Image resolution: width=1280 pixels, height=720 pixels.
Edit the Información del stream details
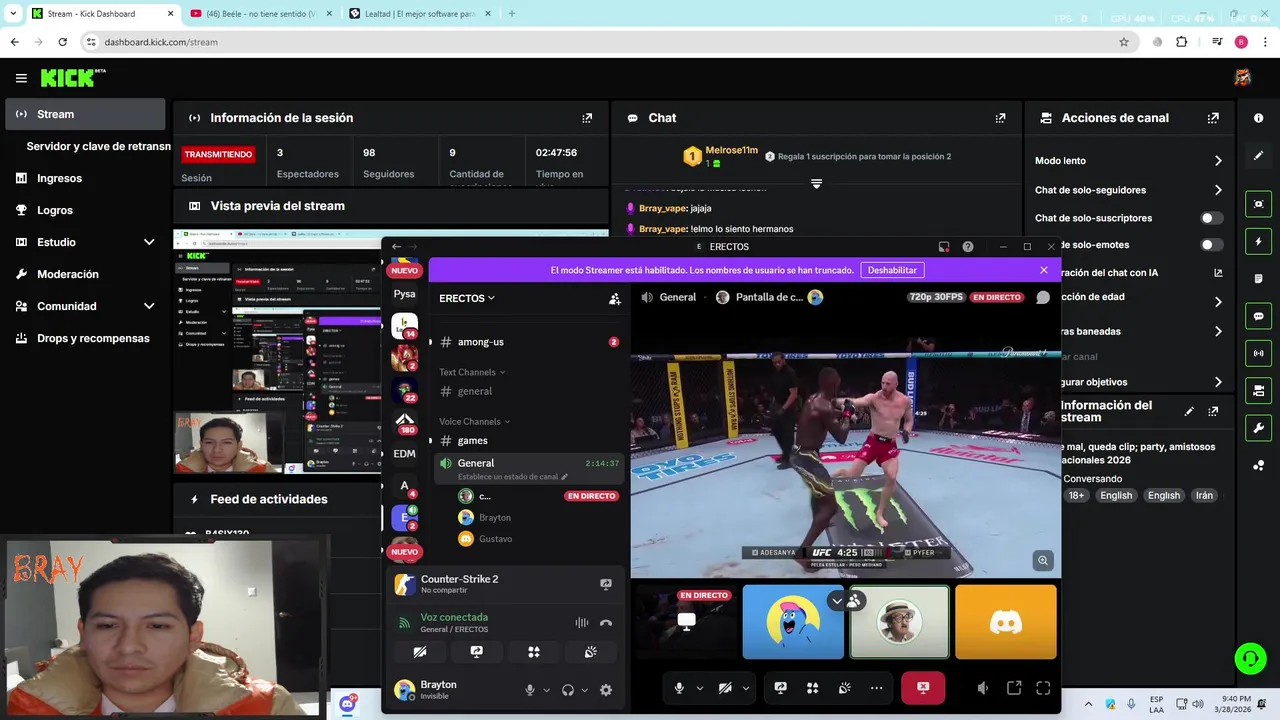point(1189,411)
